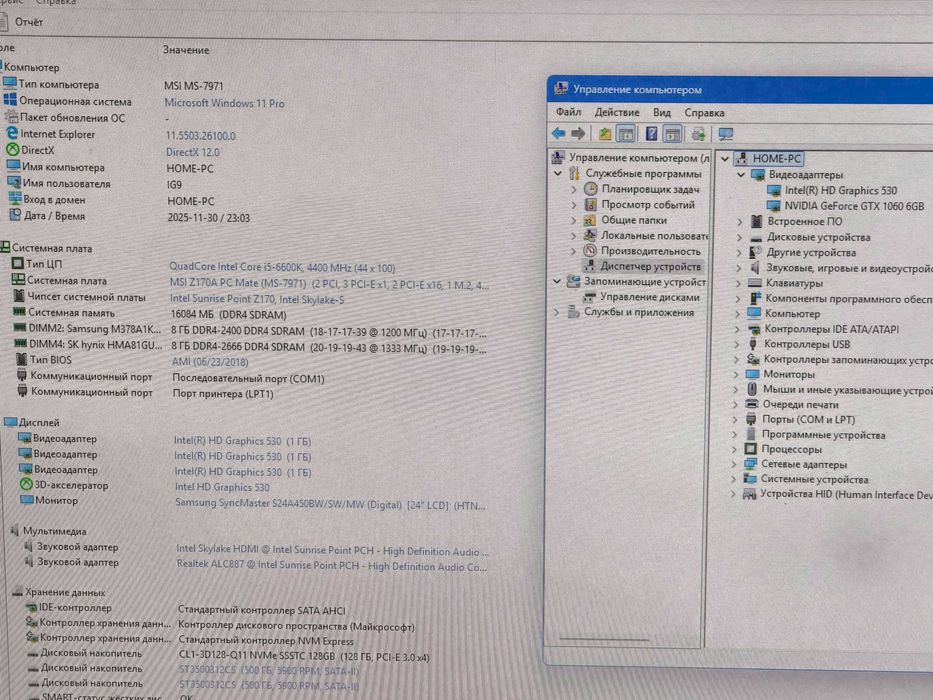Click the DIMM2: Samsung M378A1K row
933x700 pixels.
[x=249, y=329]
